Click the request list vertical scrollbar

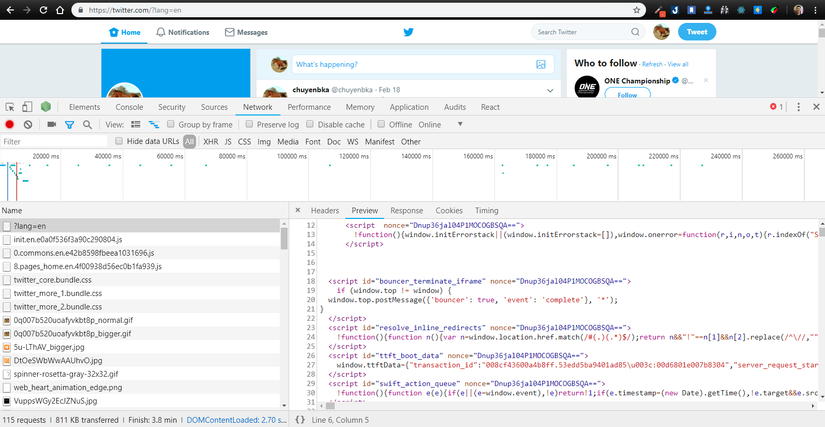pos(284,238)
